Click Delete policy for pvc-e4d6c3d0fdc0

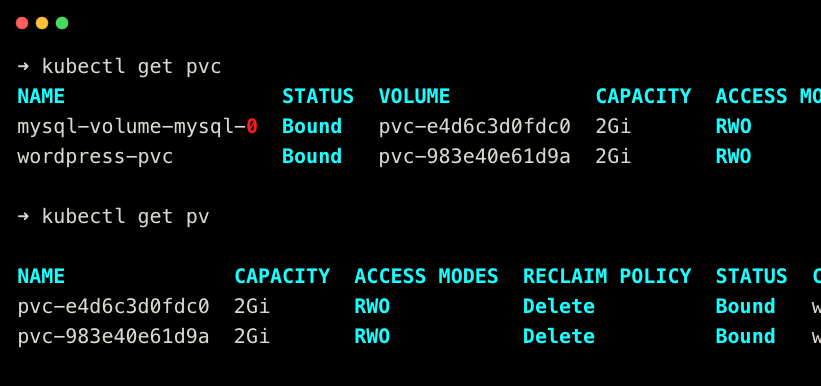coord(559,306)
